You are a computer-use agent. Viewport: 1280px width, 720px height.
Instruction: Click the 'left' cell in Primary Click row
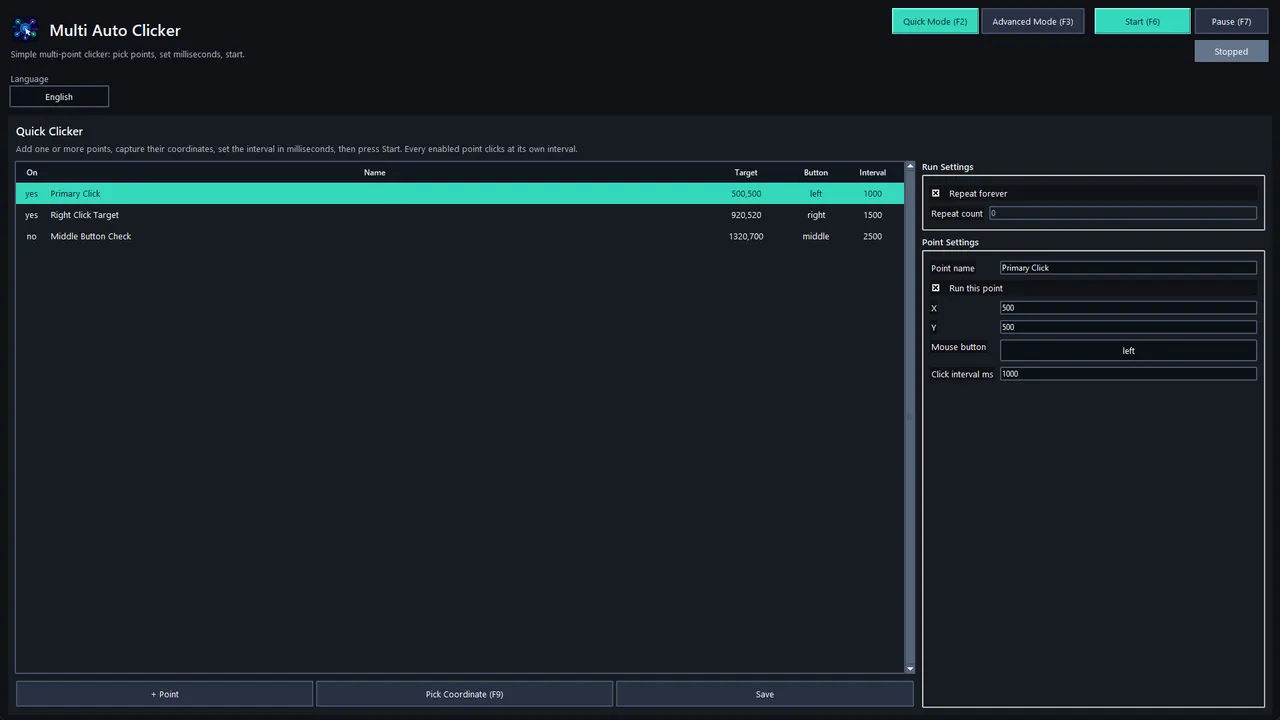pyautogui.click(x=816, y=194)
